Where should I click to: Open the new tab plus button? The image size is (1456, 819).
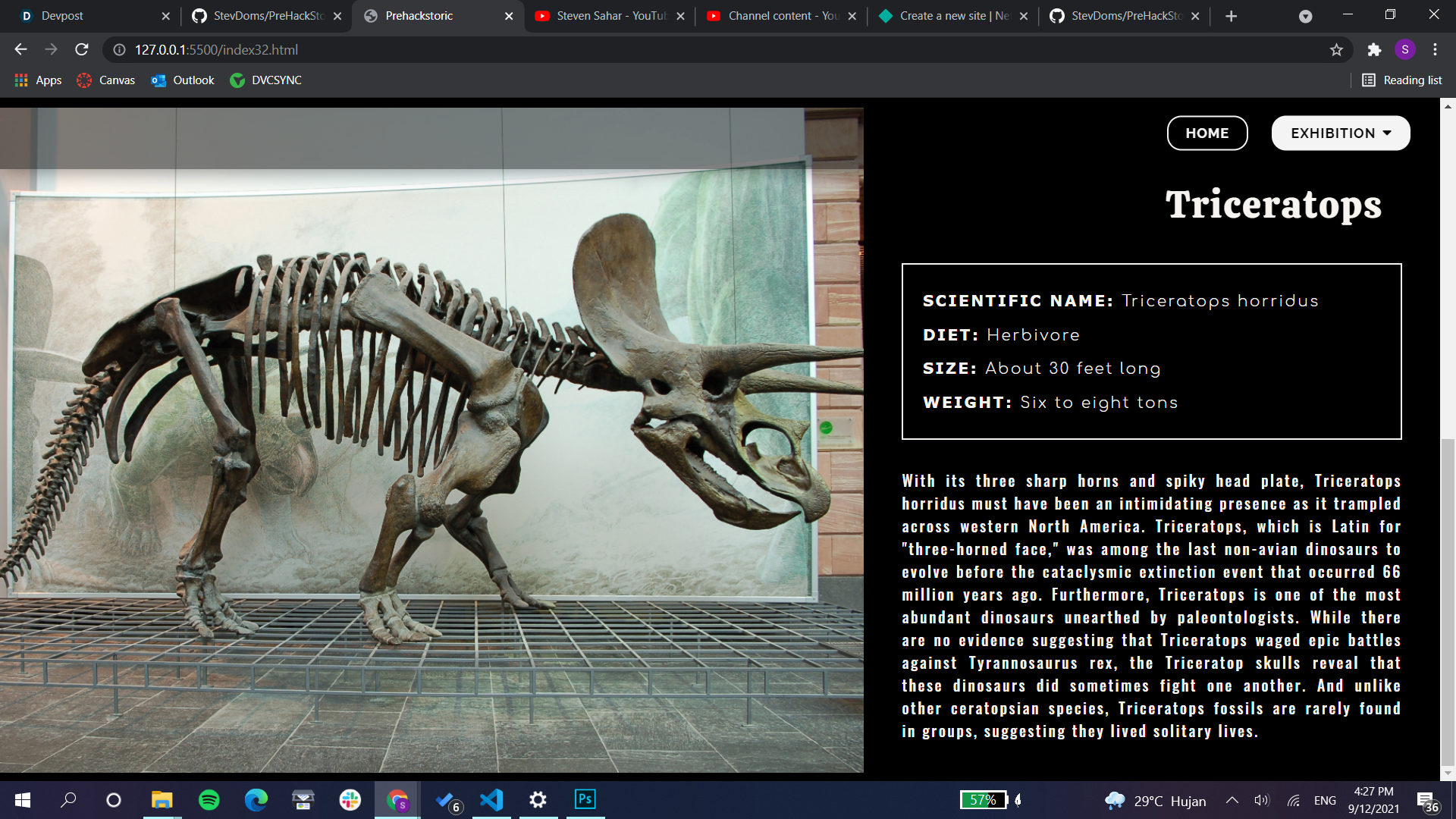point(1231,16)
